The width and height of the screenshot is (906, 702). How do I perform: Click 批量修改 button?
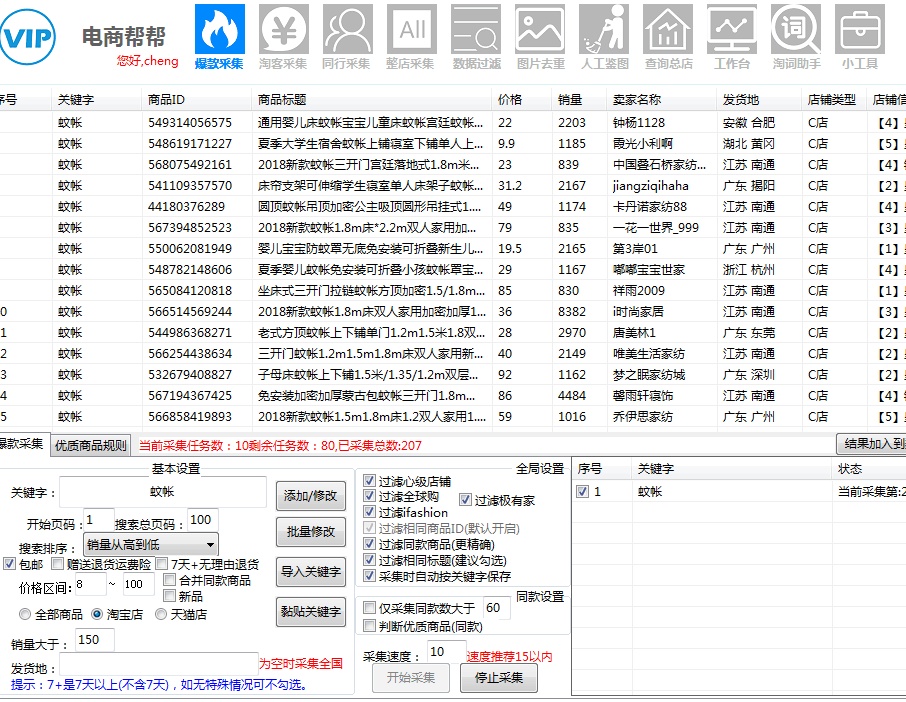point(311,532)
